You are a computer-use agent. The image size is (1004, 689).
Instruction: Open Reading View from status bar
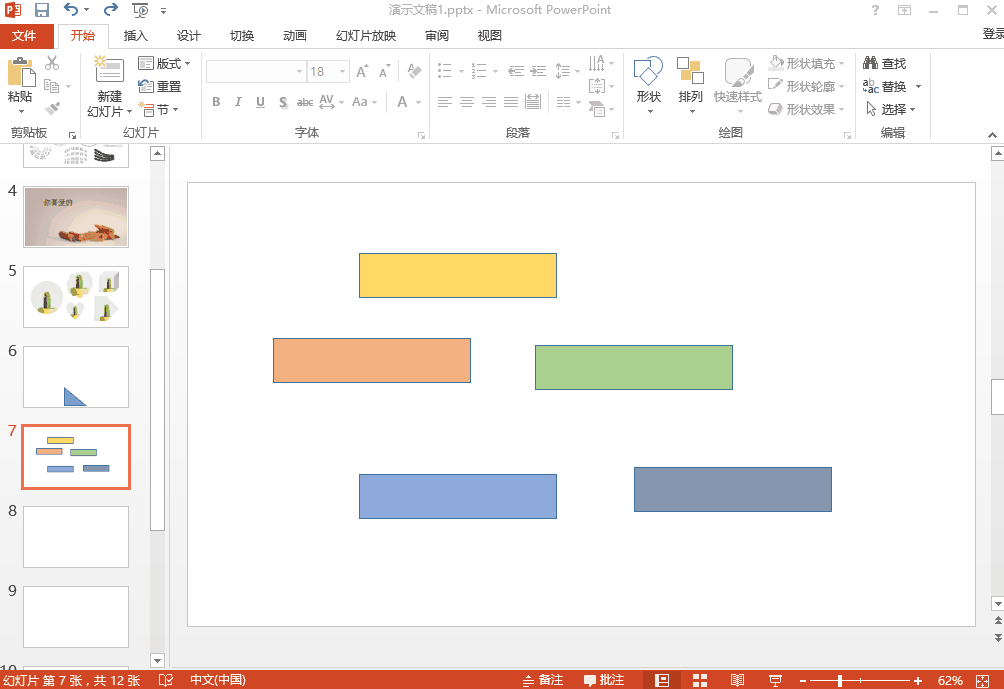click(737, 680)
